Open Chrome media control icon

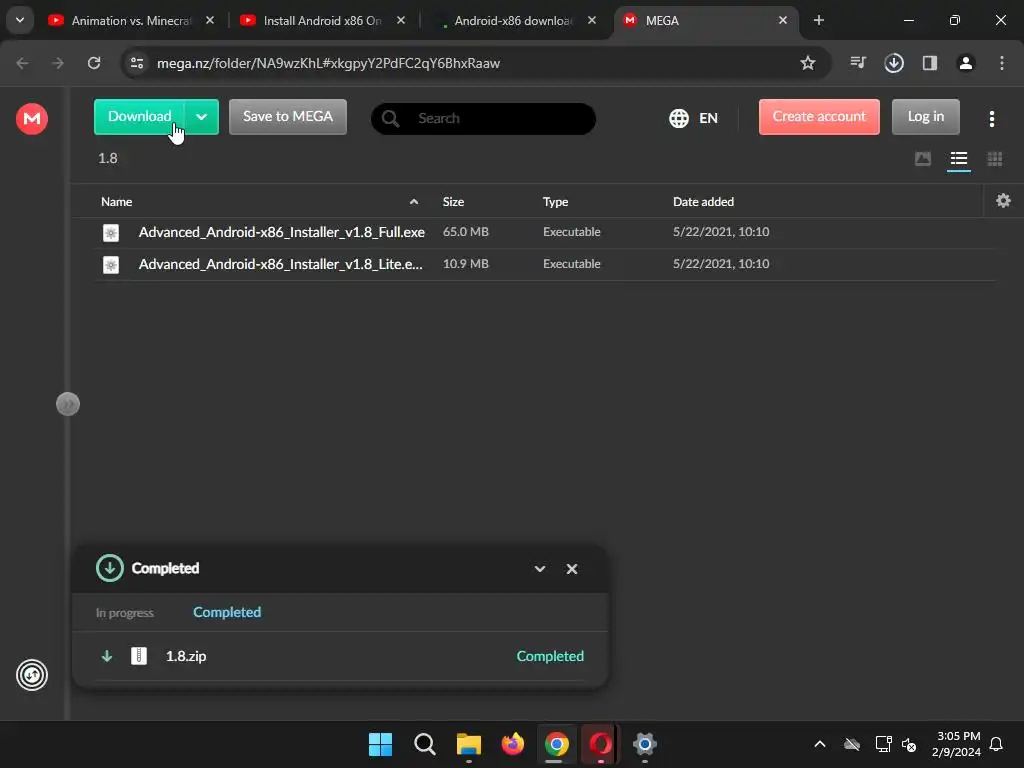pyautogui.click(x=857, y=63)
